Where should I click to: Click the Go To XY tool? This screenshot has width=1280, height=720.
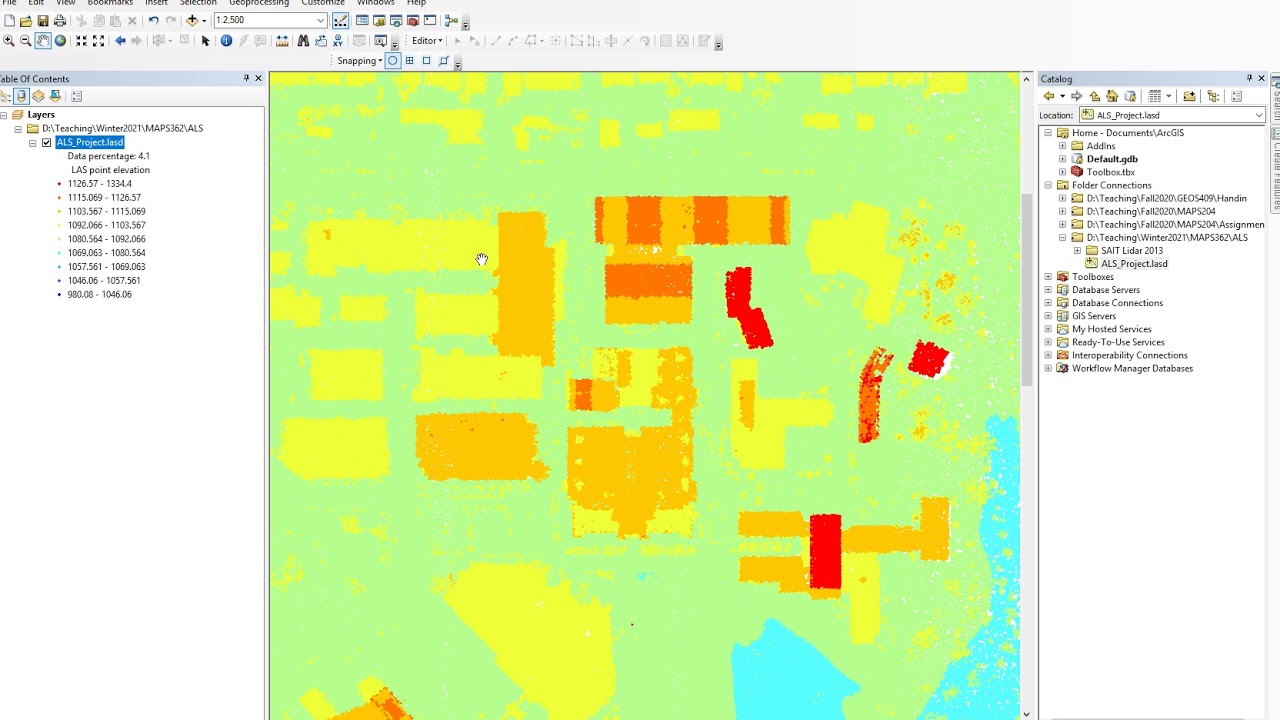(x=337, y=41)
